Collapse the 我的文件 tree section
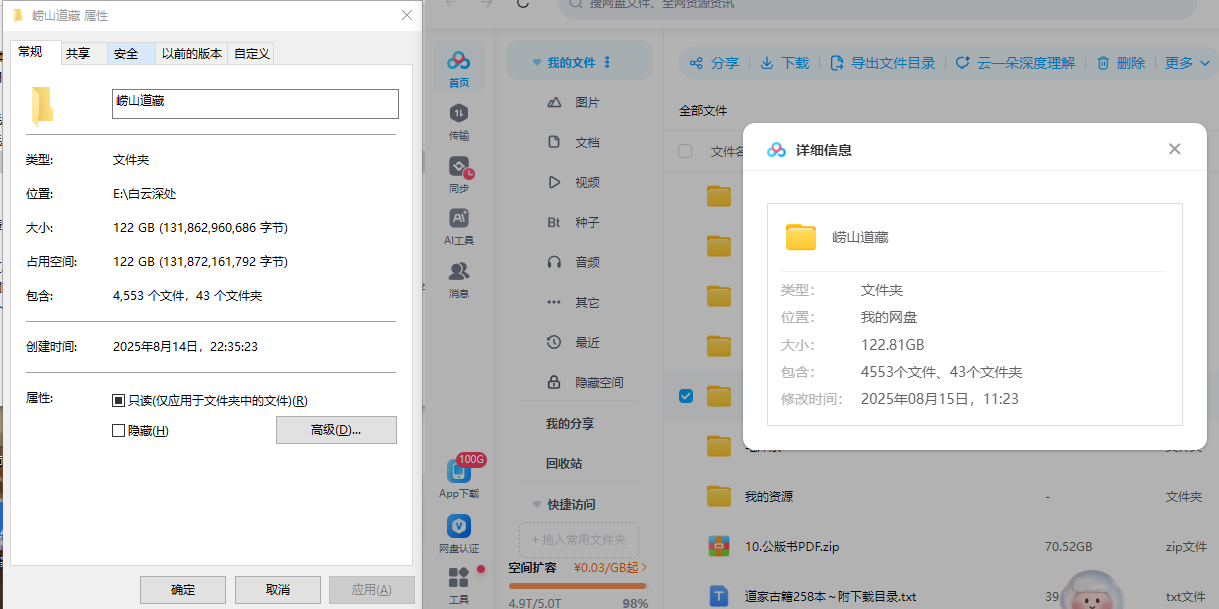Viewport: 1219px width, 609px height. tap(536, 63)
